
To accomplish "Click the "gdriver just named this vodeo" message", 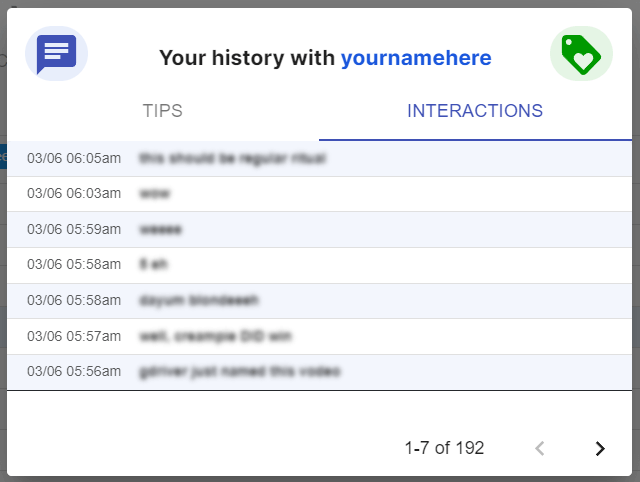I will click(x=238, y=371).
